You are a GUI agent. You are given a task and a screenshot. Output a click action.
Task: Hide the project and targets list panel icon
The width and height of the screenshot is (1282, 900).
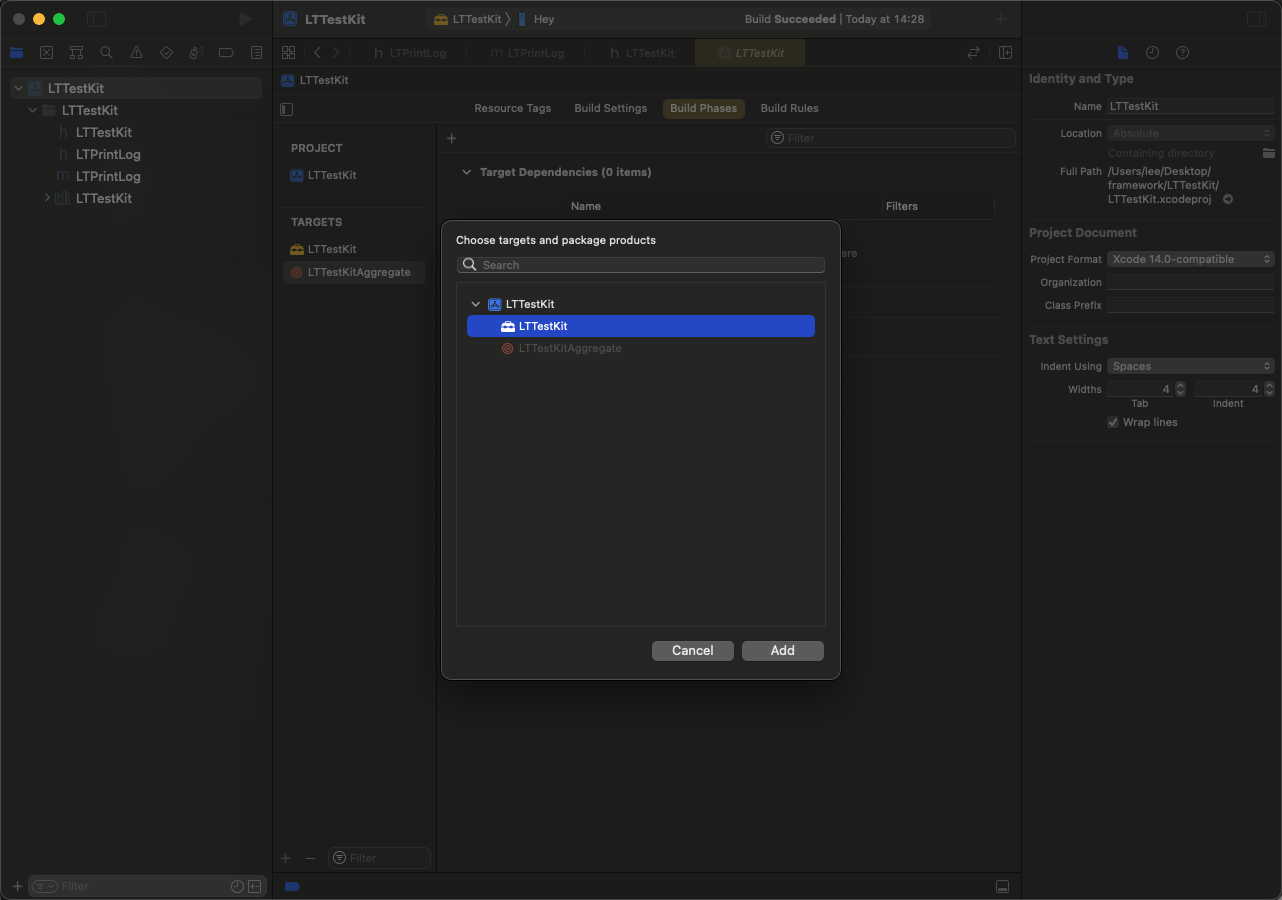(x=287, y=109)
